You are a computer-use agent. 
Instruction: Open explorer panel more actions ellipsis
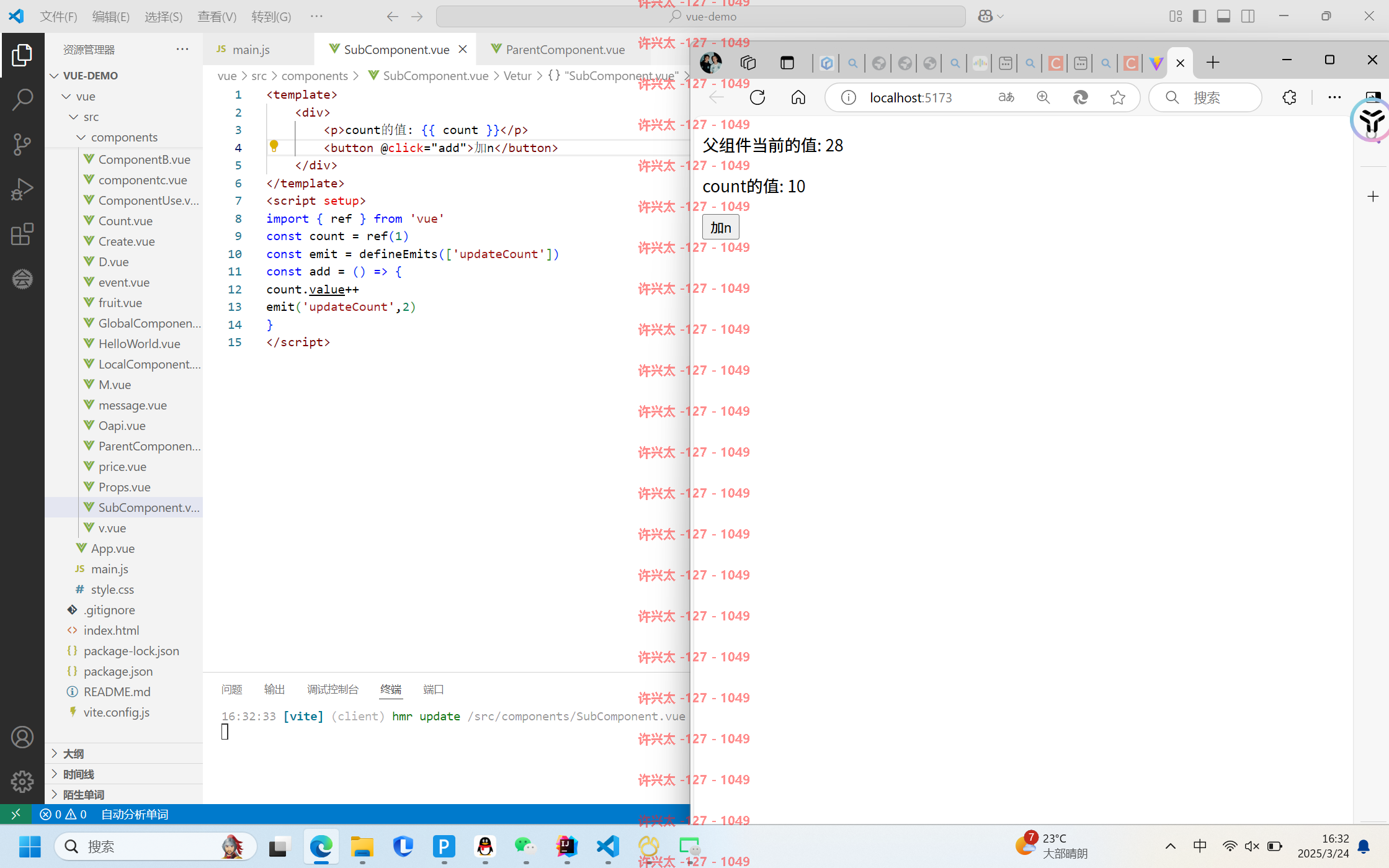182,49
